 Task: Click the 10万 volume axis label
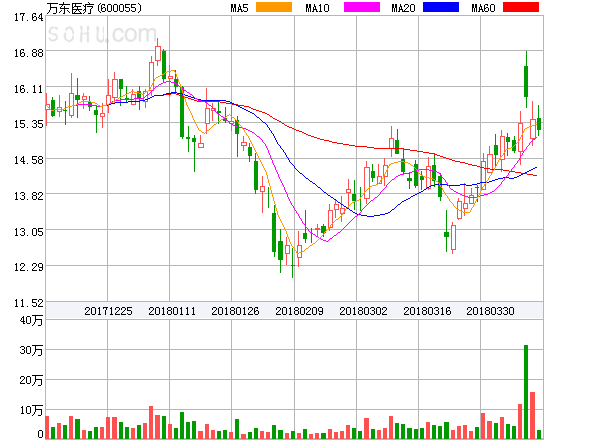(x=31, y=410)
